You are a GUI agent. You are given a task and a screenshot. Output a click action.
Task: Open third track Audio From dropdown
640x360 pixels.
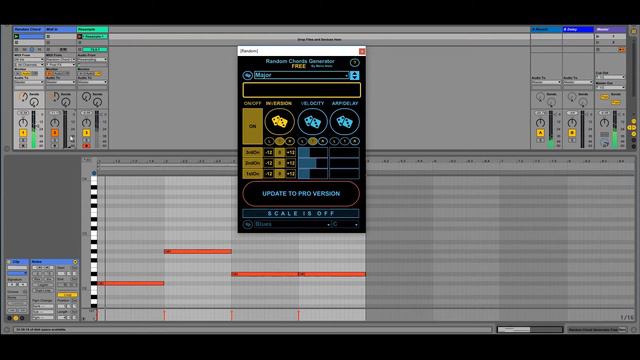tap(92, 60)
